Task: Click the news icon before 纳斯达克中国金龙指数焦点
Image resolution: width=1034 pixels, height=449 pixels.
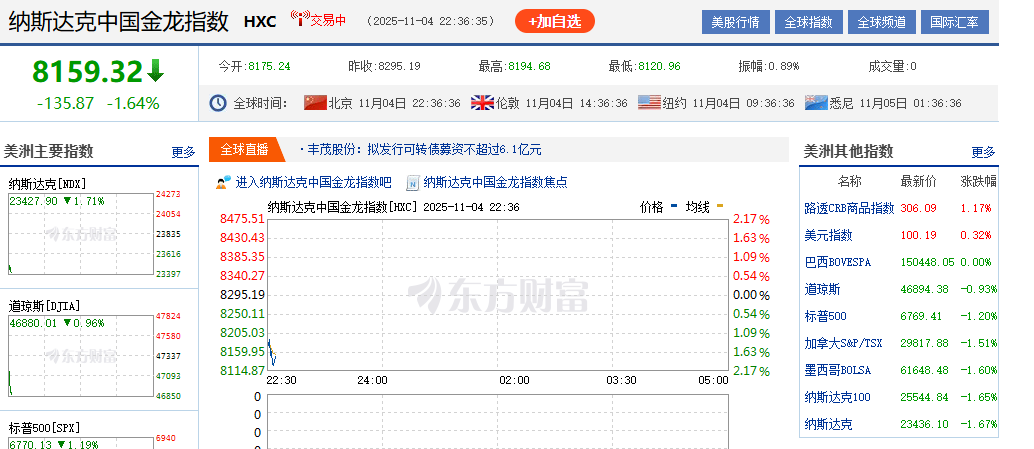Action: coord(412,182)
